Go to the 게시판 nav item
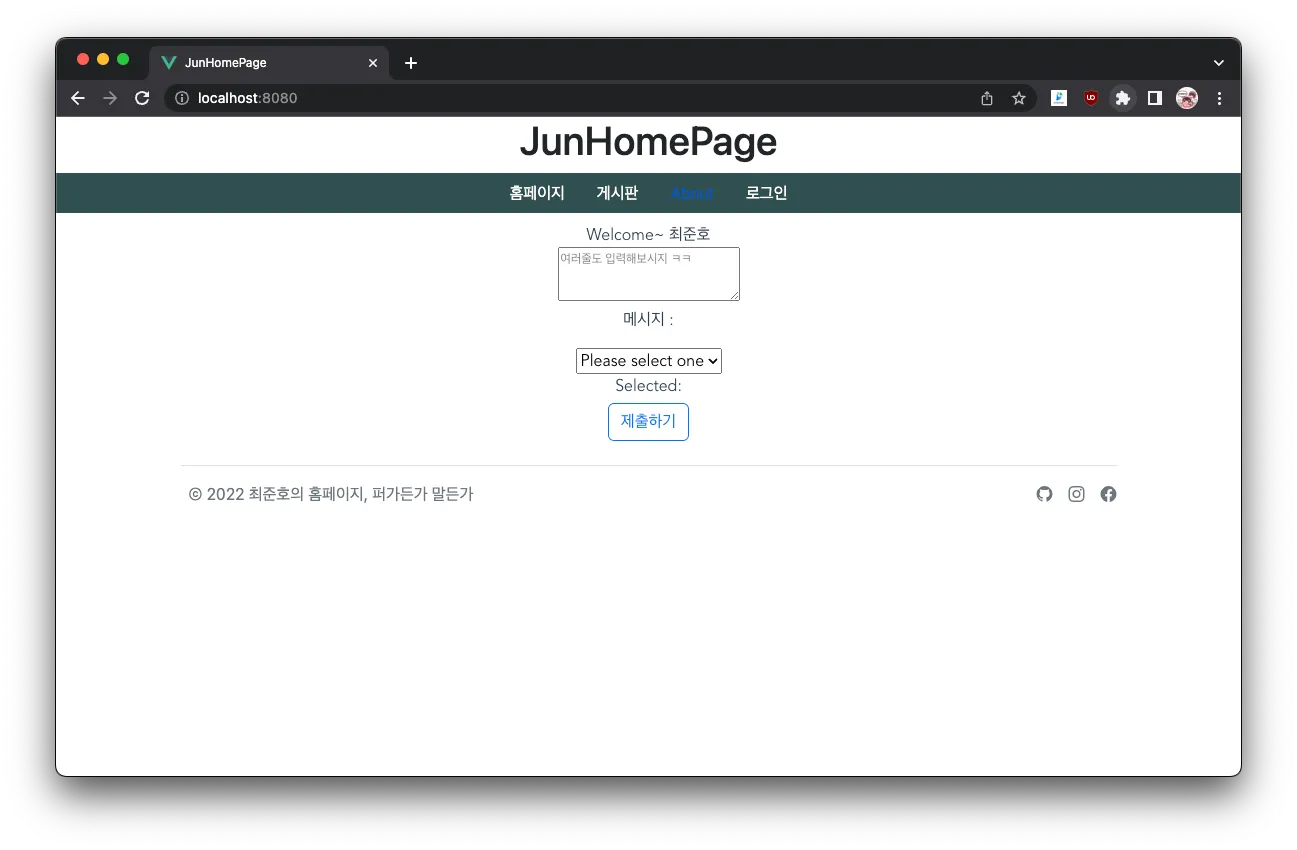The height and width of the screenshot is (850, 1297). (617, 193)
